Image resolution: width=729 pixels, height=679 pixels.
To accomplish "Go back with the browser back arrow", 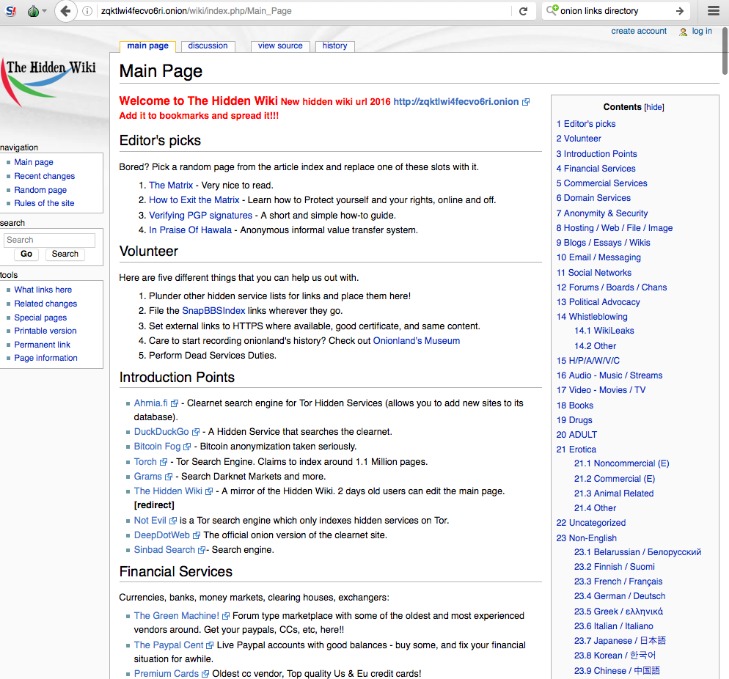I will pyautogui.click(x=66, y=11).
